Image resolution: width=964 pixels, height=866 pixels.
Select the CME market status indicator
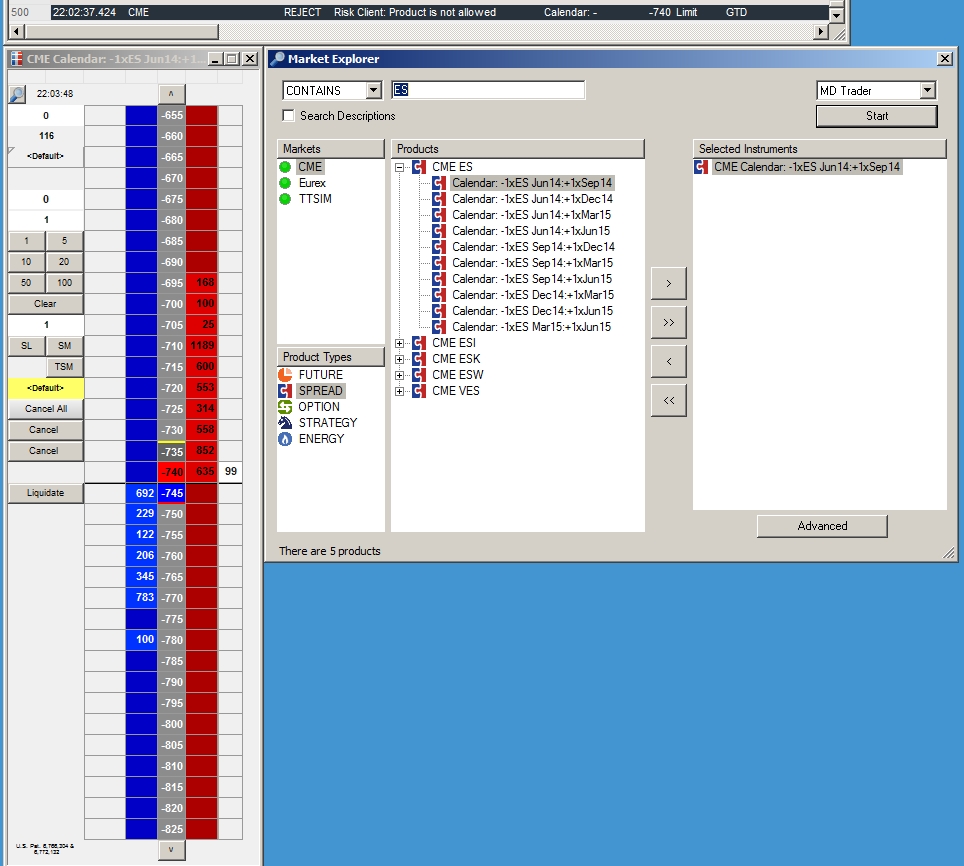(x=285, y=167)
